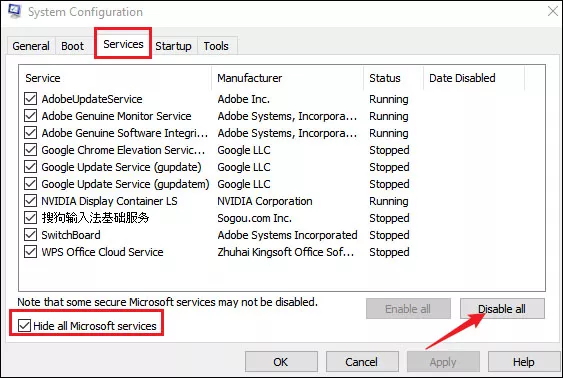Click Stopped status of SwitchBoard
Image resolution: width=563 pixels, height=378 pixels.
[x=389, y=235]
